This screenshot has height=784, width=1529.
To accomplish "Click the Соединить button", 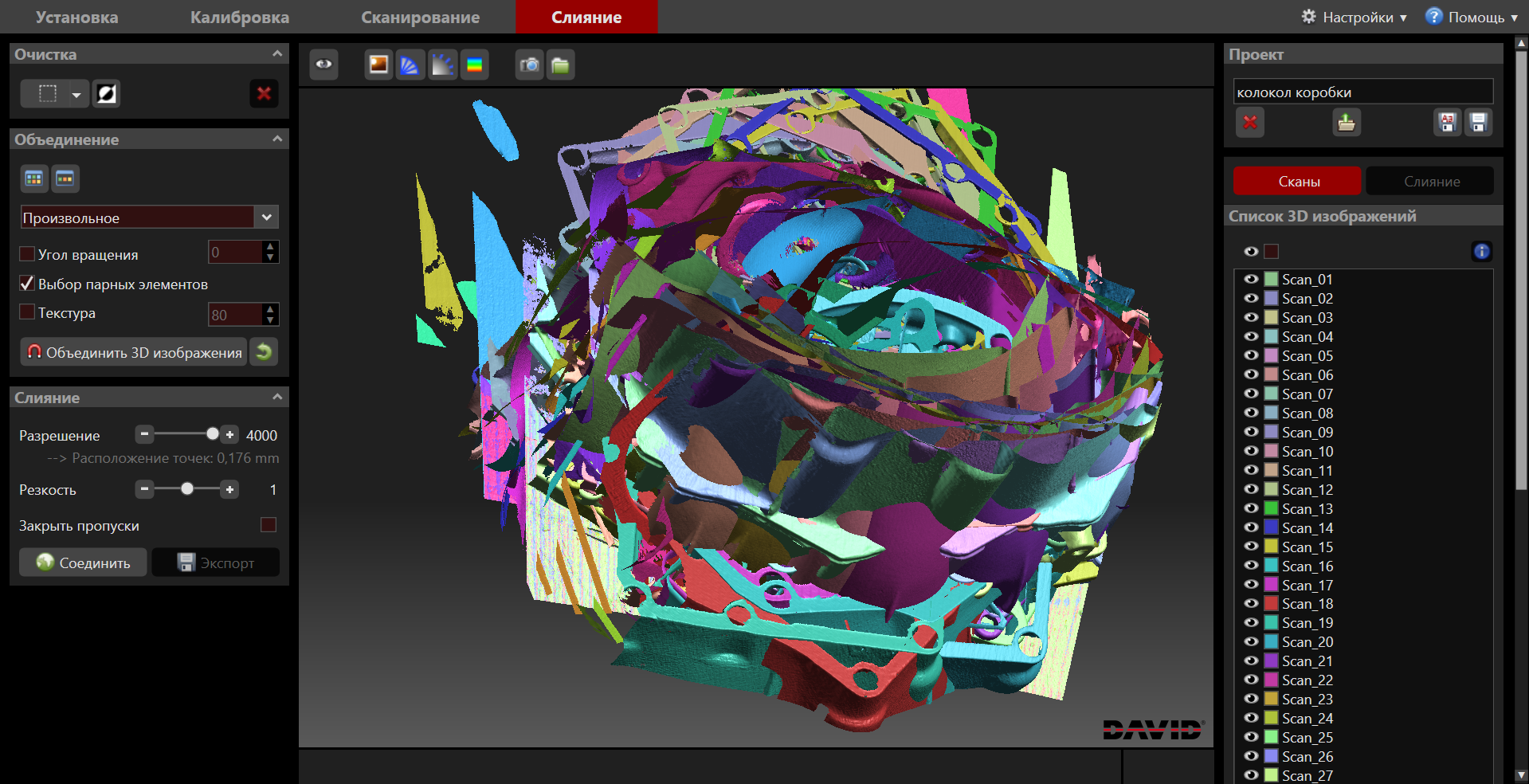I will 83,563.
